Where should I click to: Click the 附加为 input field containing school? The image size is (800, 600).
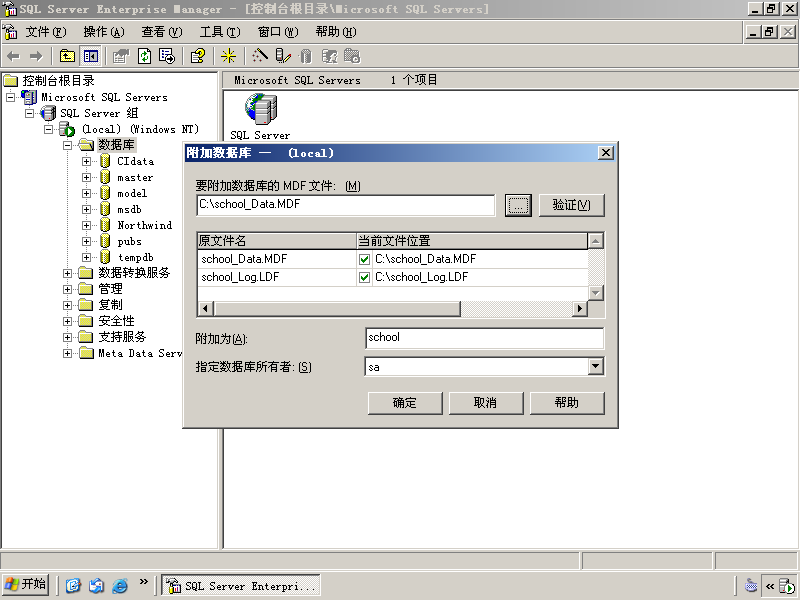click(x=484, y=338)
